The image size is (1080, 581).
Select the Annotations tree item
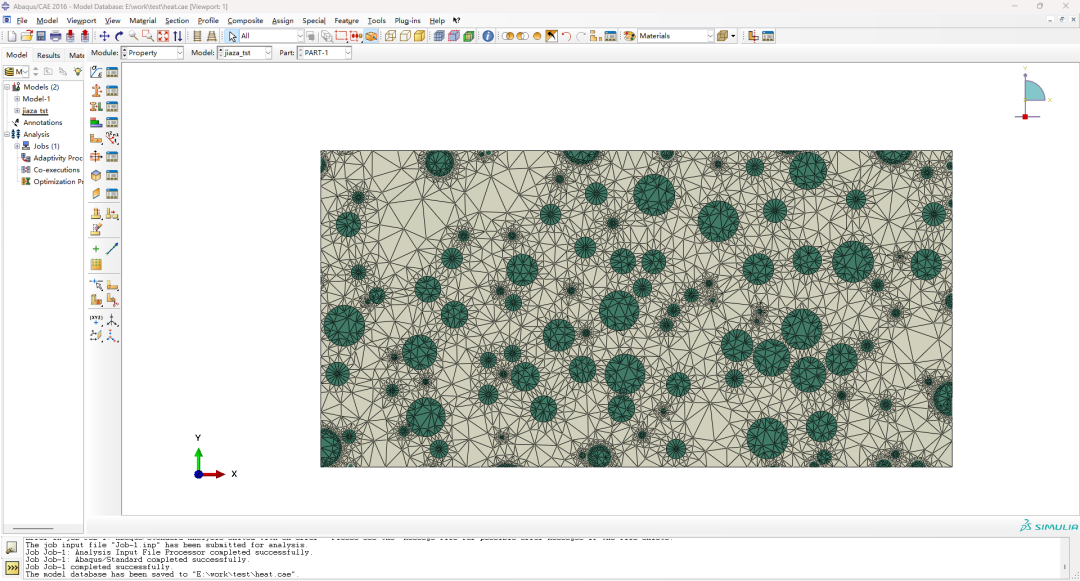[43, 123]
